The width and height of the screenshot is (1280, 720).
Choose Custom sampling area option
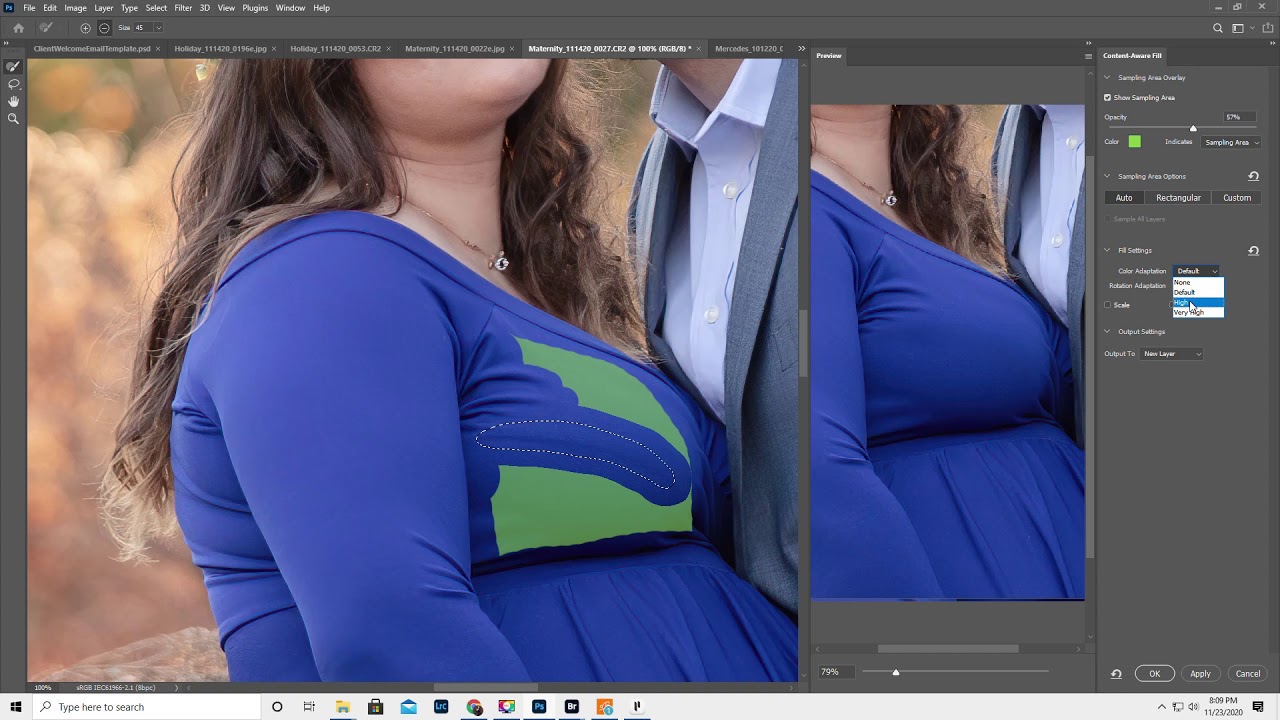pyautogui.click(x=1237, y=198)
